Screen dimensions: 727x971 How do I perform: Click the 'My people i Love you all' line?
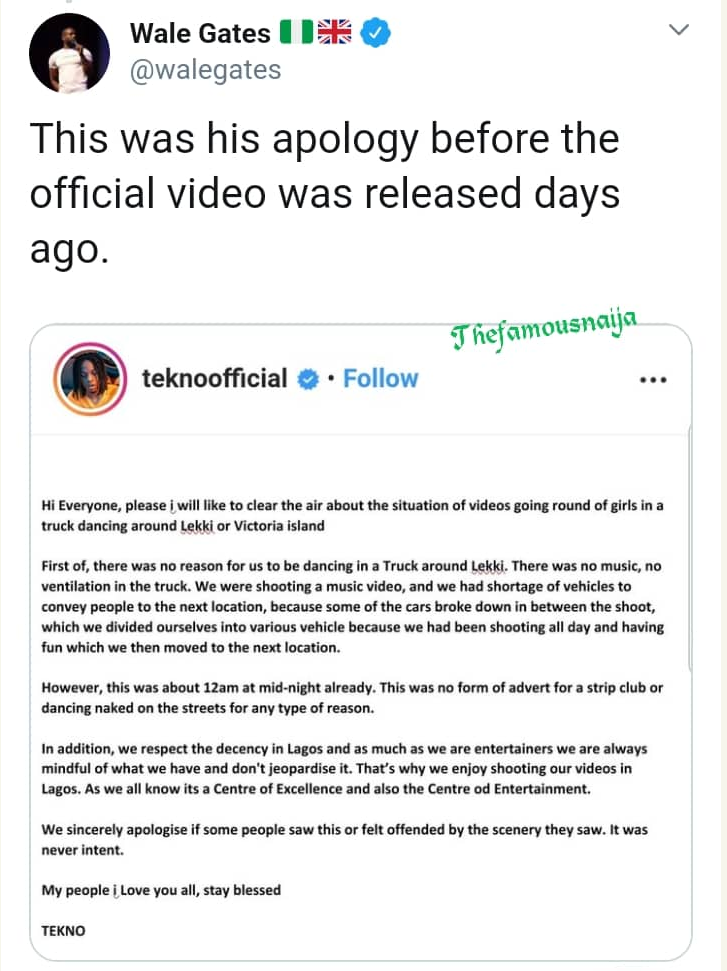[x=161, y=889]
